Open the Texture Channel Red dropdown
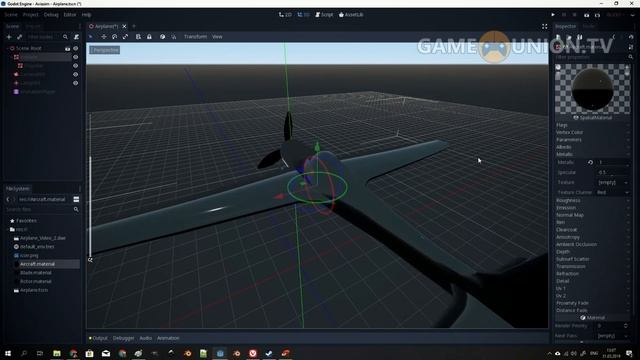The height and width of the screenshot is (360, 640). click(613, 192)
